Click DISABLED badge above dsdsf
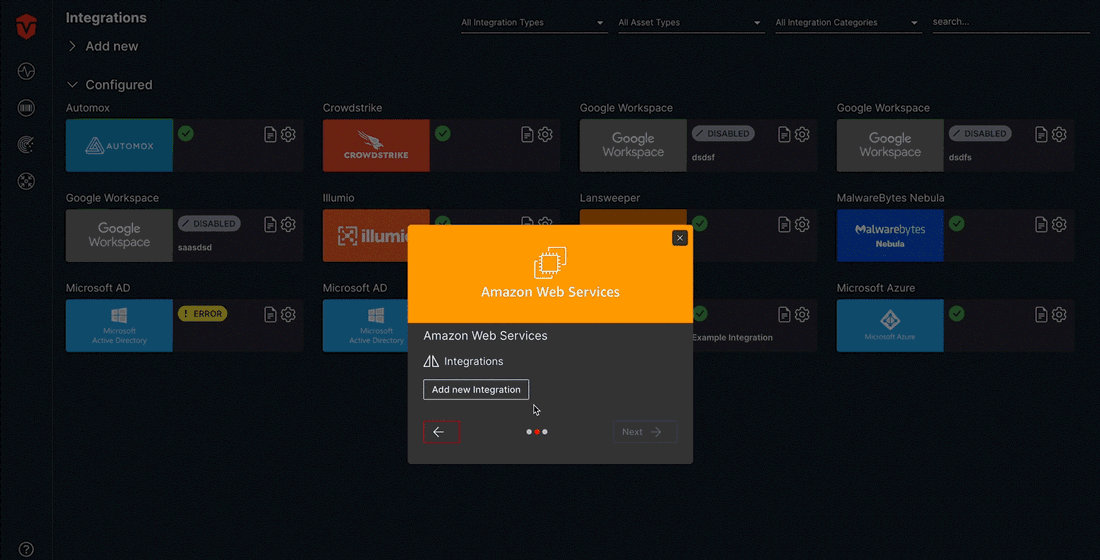Viewport: 1100px width, 560px height. (x=723, y=133)
